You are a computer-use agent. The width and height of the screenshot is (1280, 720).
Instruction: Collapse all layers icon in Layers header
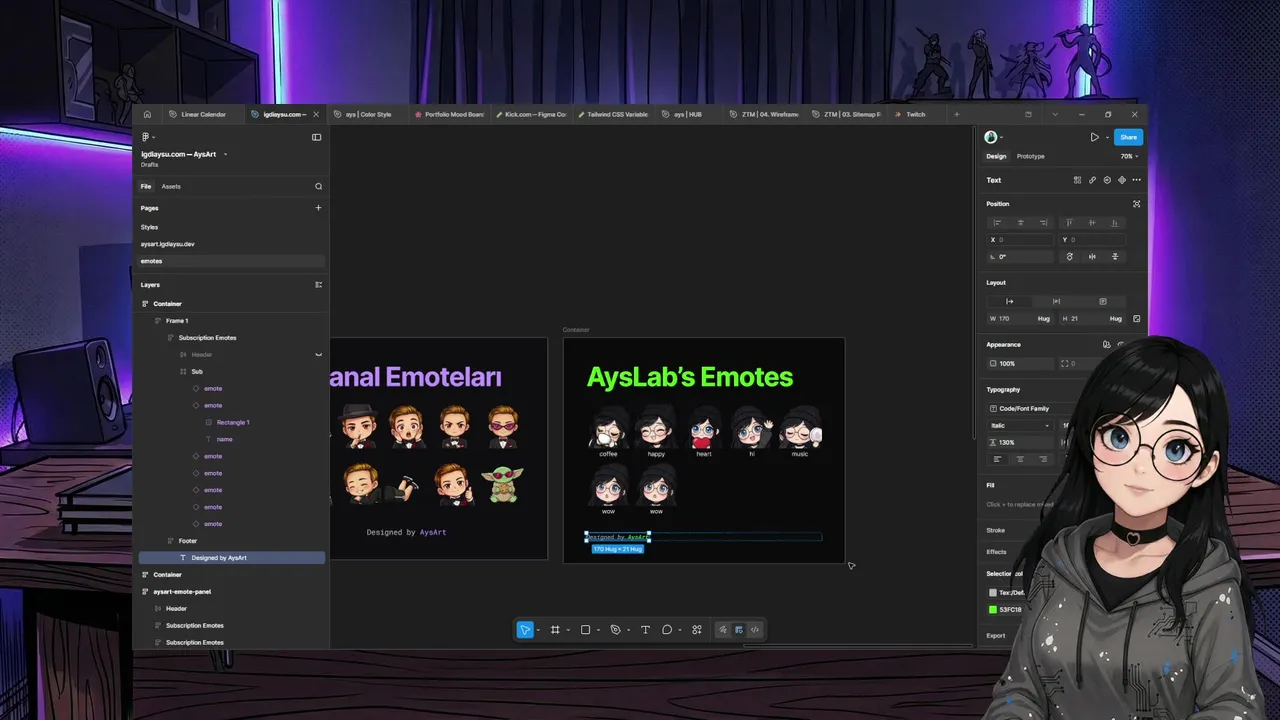319,285
